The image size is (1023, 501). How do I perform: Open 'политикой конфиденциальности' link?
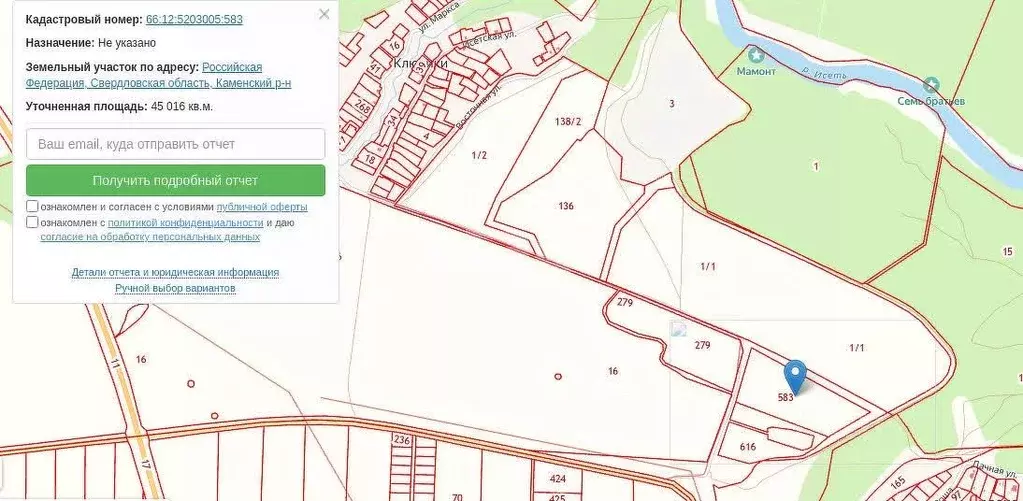point(186,223)
